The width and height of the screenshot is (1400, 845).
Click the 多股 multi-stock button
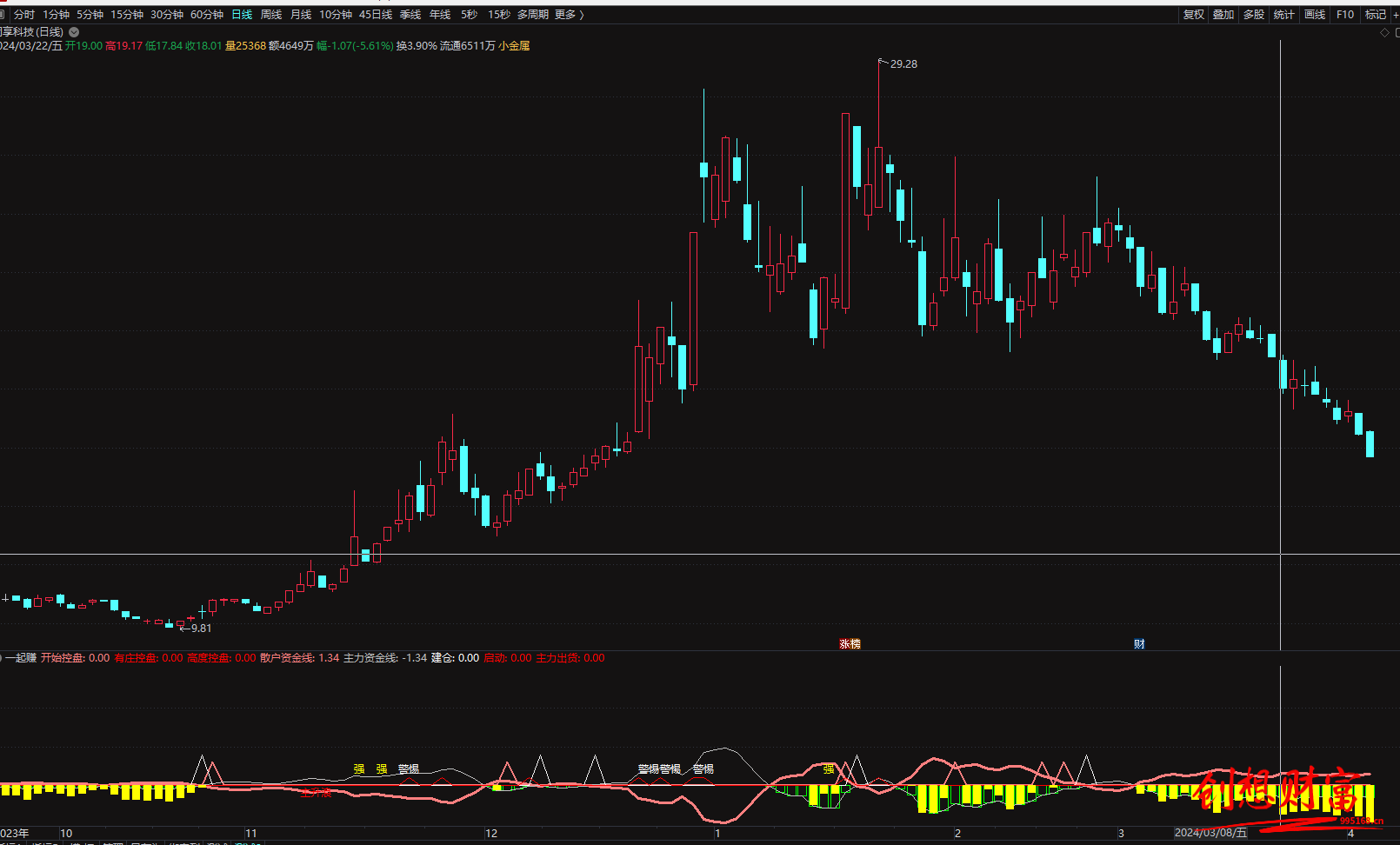pos(1254,15)
